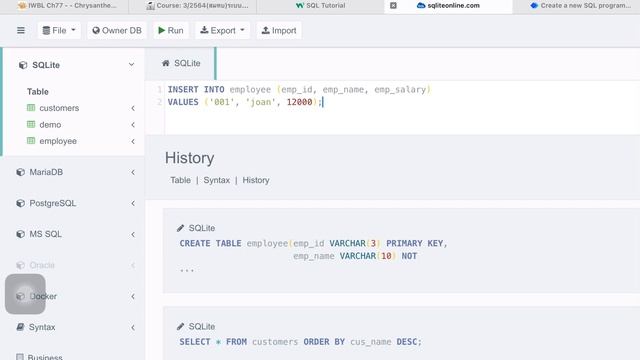640x360 pixels.
Task: Expand the employee table chevron
Action: click(x=133, y=142)
